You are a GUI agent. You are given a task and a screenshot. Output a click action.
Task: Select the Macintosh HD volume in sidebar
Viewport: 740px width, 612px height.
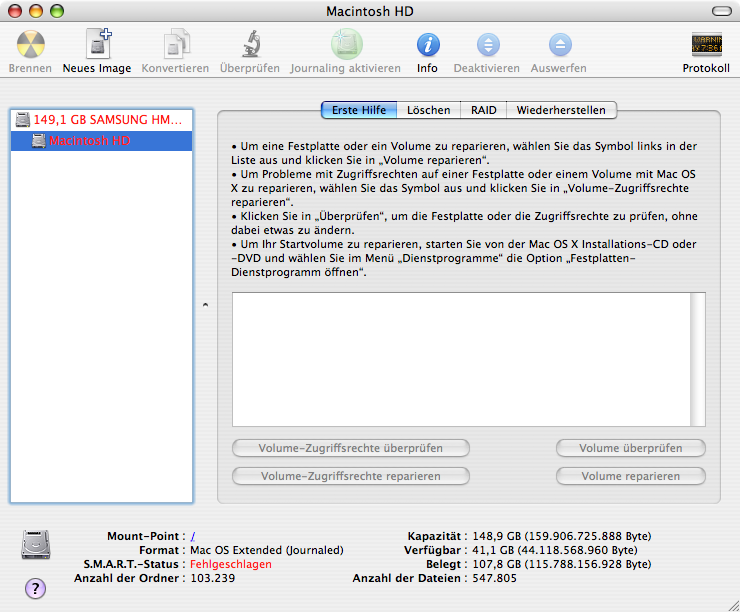(101, 141)
